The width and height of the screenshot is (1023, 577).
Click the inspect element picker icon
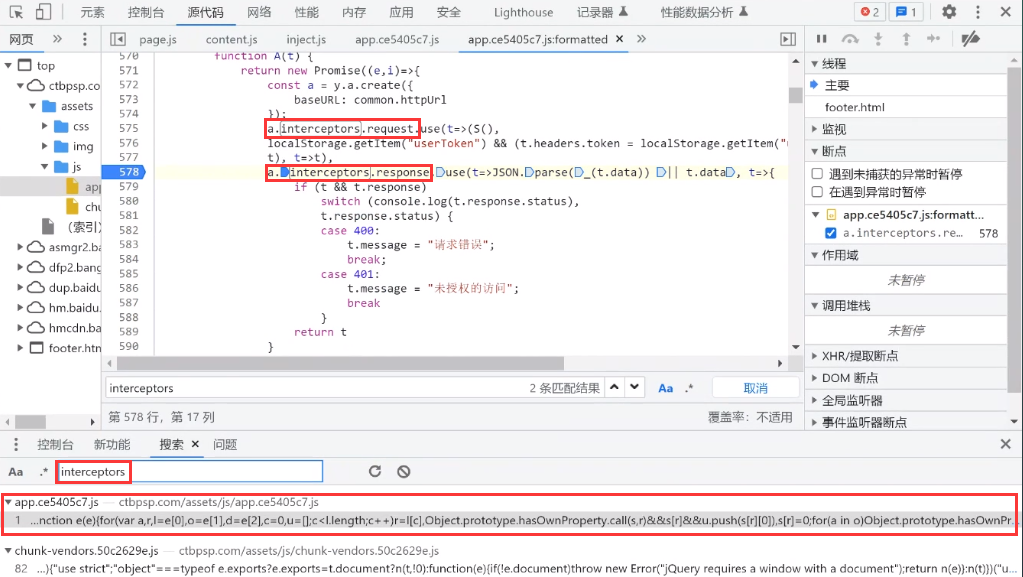16,12
